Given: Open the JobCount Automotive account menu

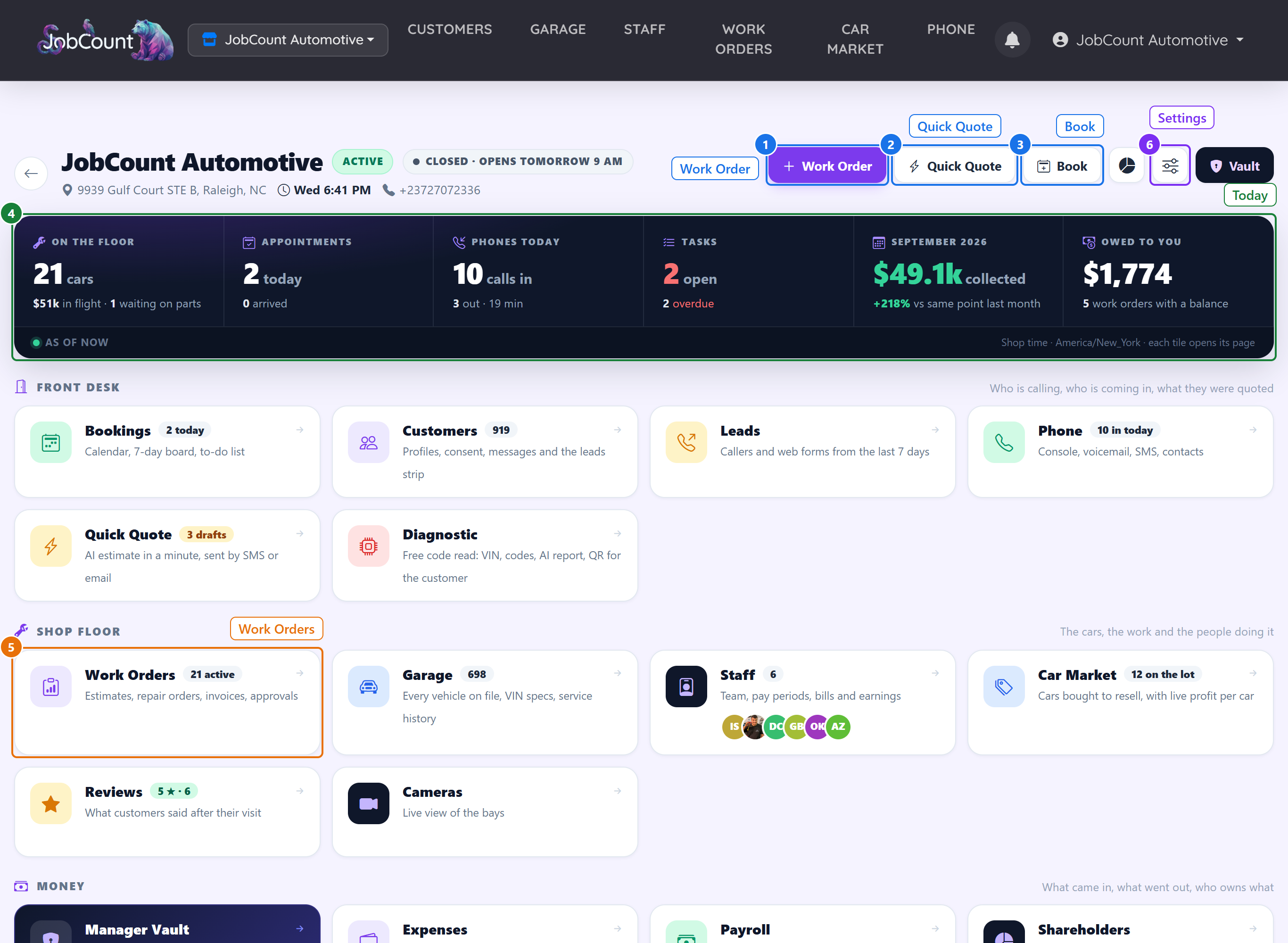Looking at the screenshot, I should [1148, 40].
